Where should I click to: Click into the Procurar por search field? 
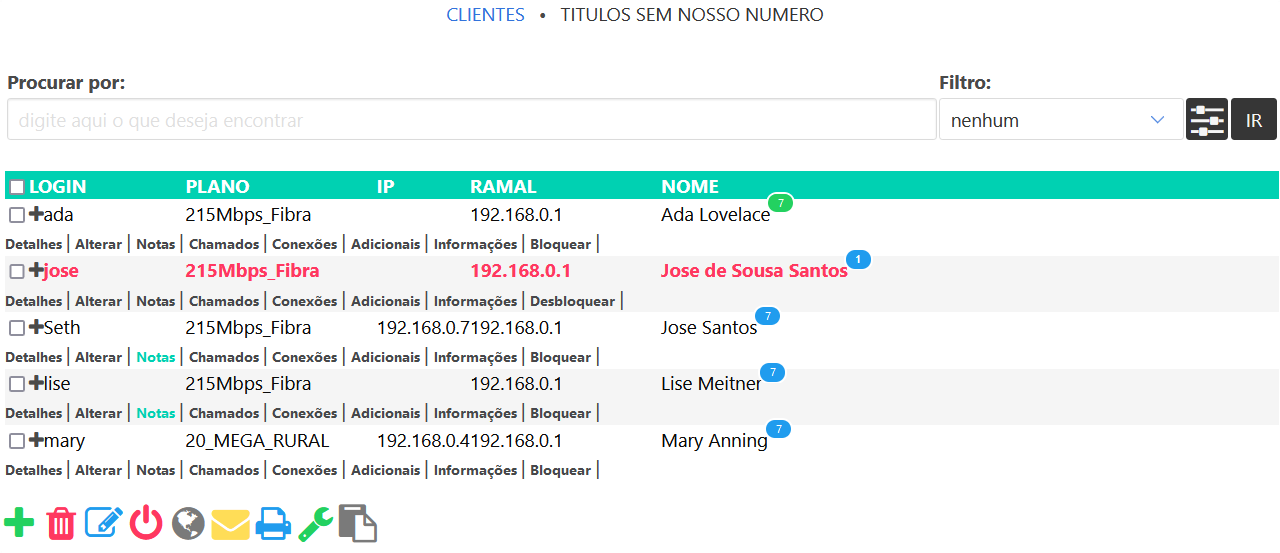pos(471,120)
